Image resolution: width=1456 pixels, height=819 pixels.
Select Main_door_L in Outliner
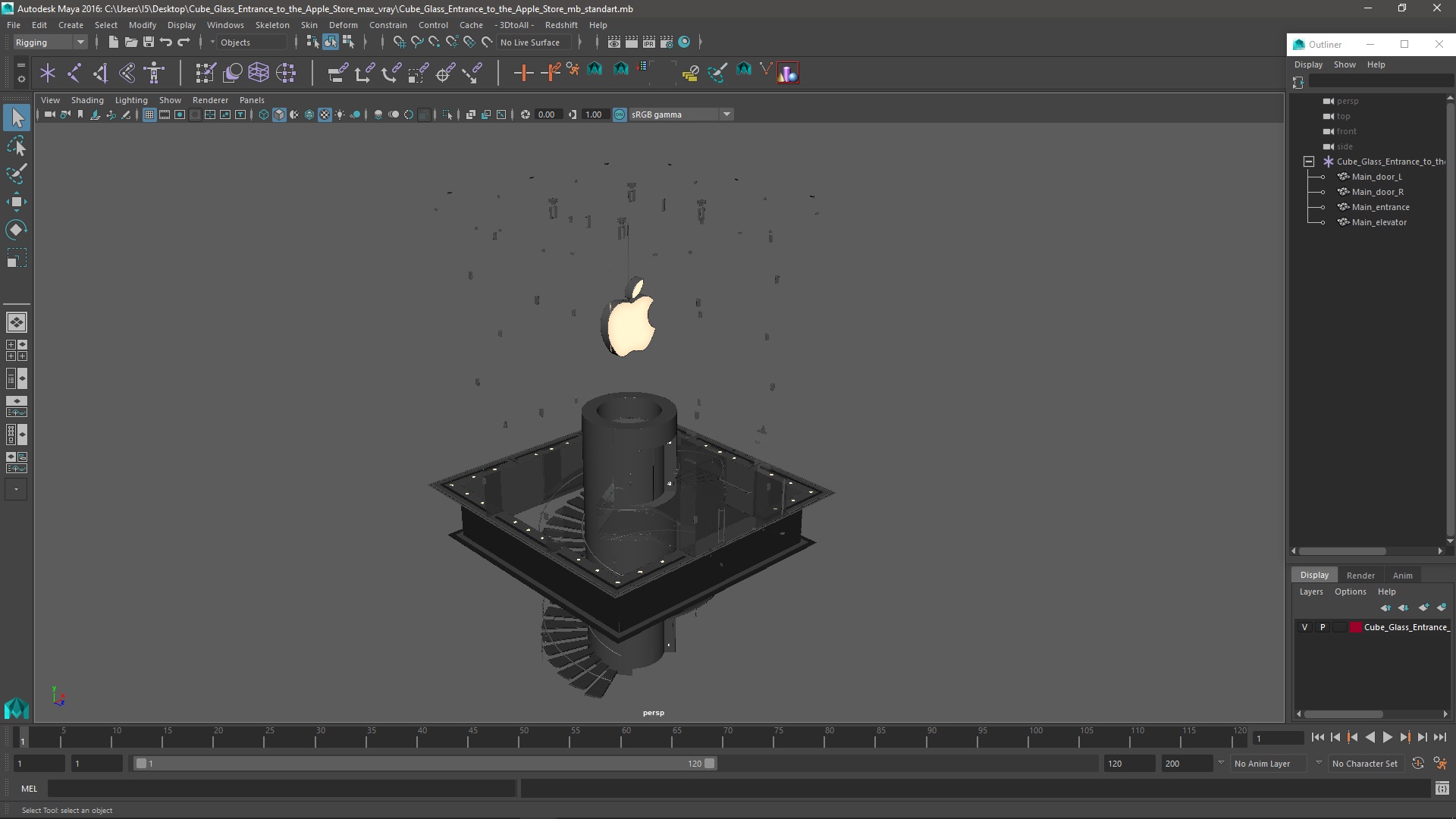click(x=1376, y=177)
